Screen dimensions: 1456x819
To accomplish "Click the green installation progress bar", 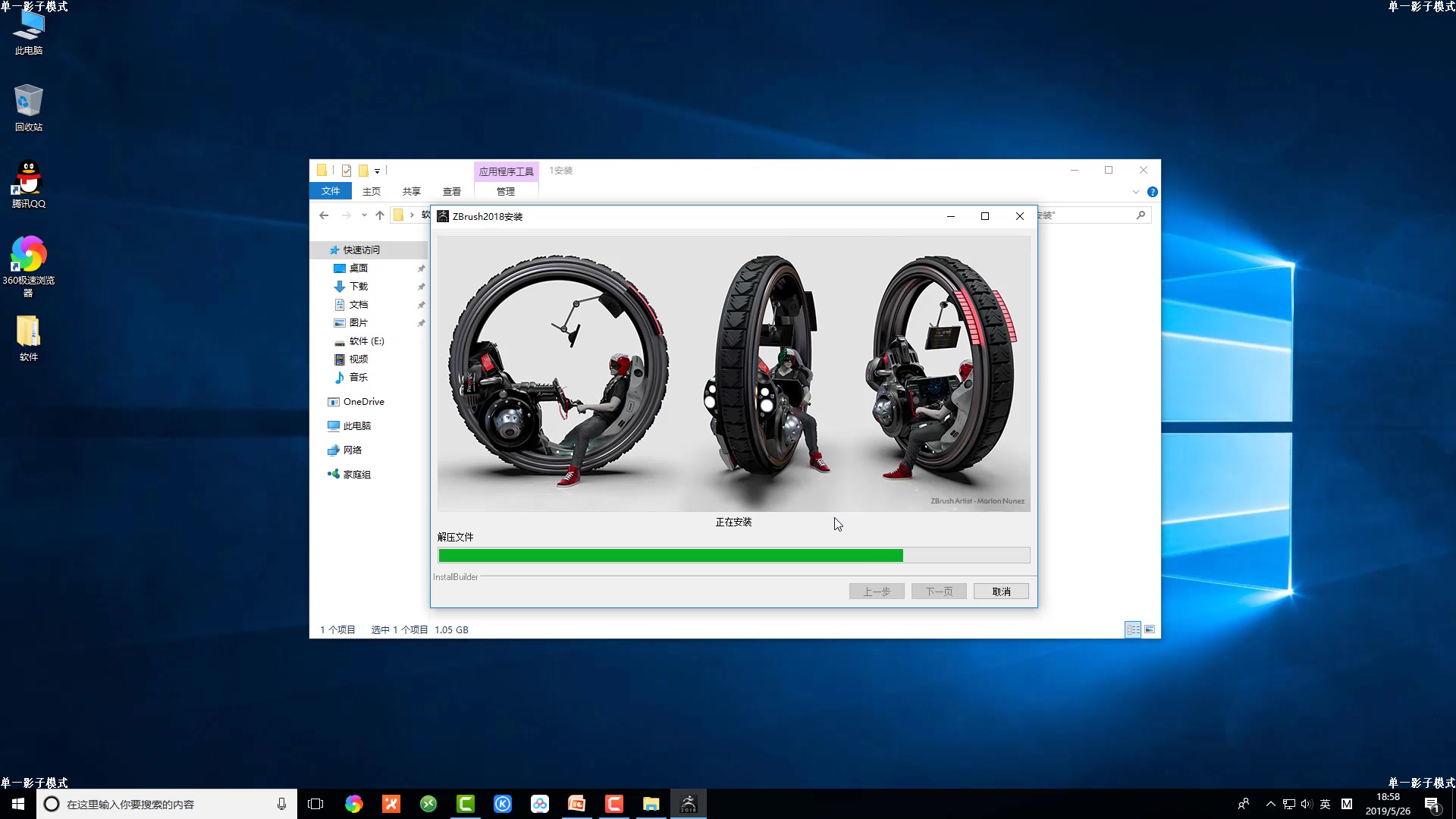I will coord(670,555).
